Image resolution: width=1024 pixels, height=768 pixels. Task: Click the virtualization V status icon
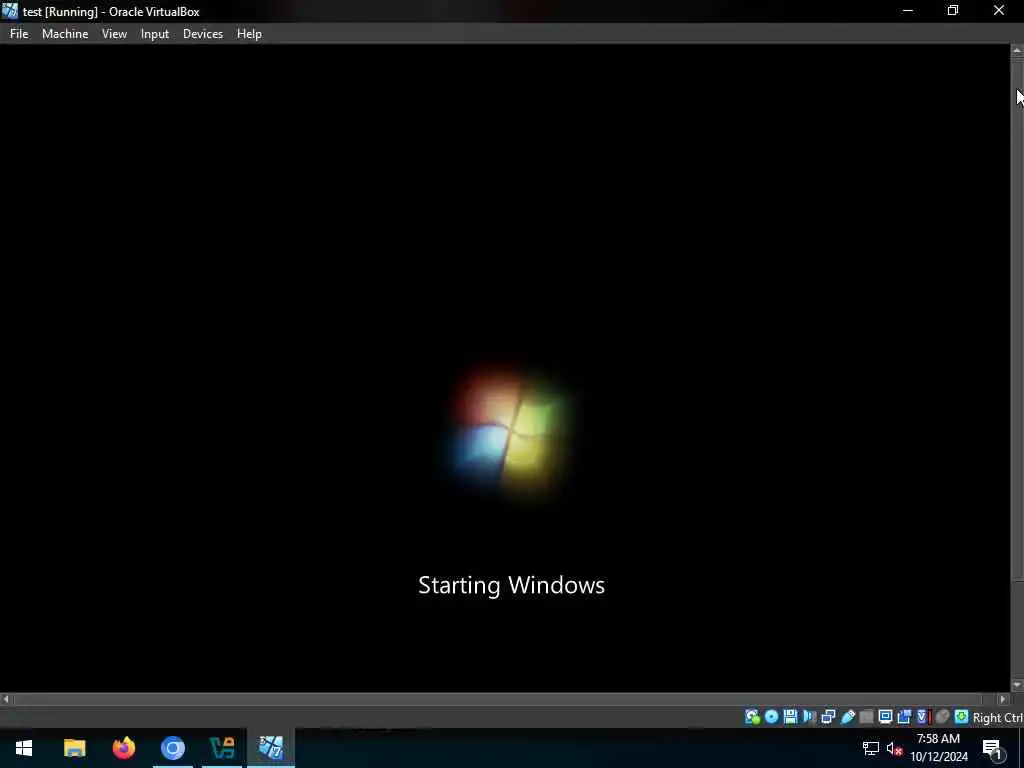[x=922, y=717]
